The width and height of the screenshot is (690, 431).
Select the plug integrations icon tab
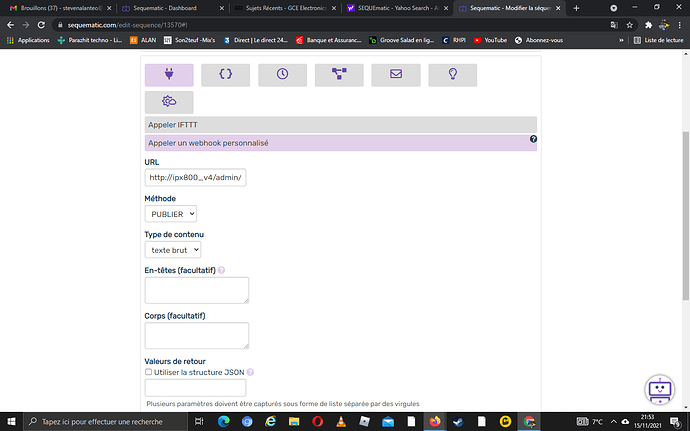tap(169, 75)
